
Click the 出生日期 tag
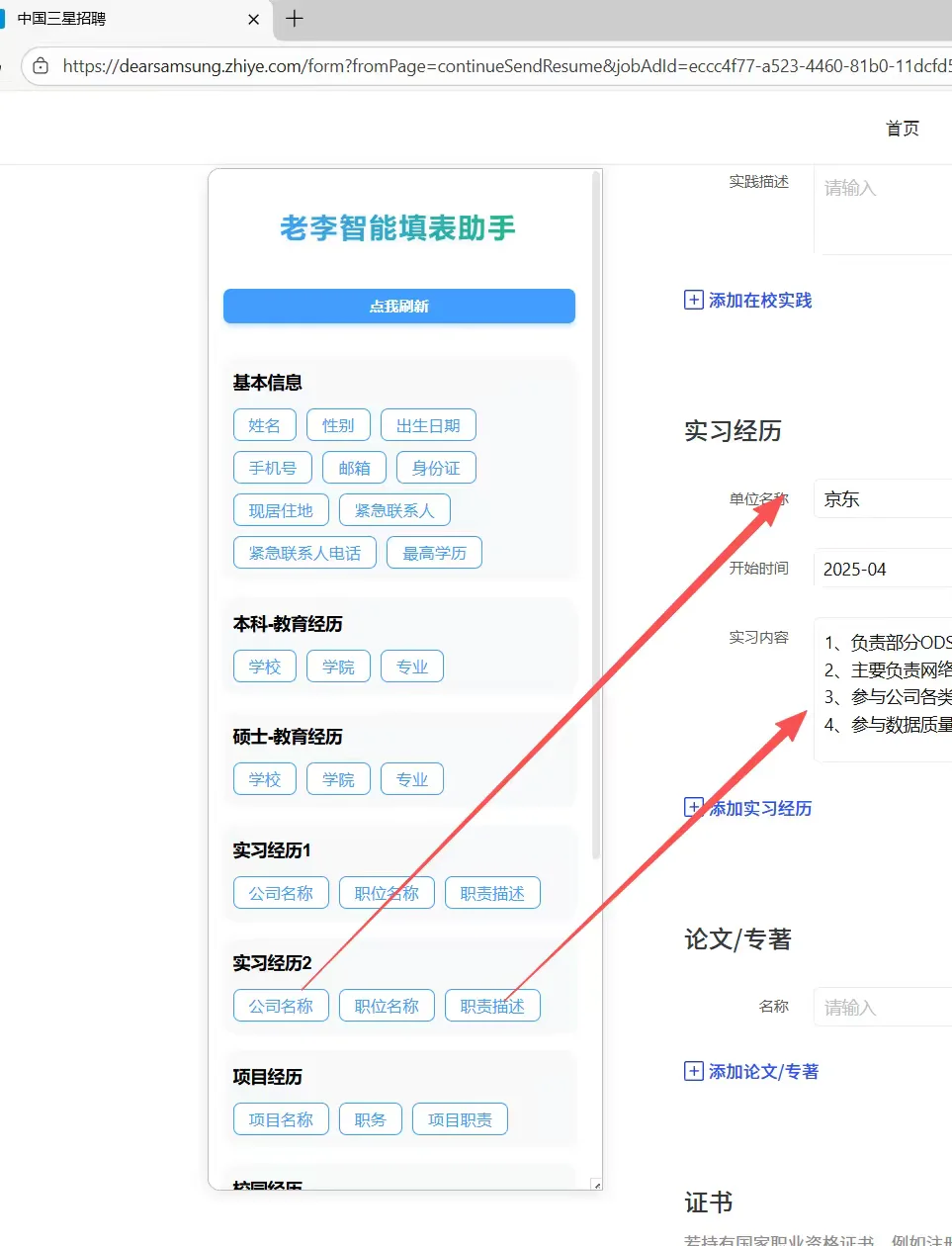tap(428, 425)
